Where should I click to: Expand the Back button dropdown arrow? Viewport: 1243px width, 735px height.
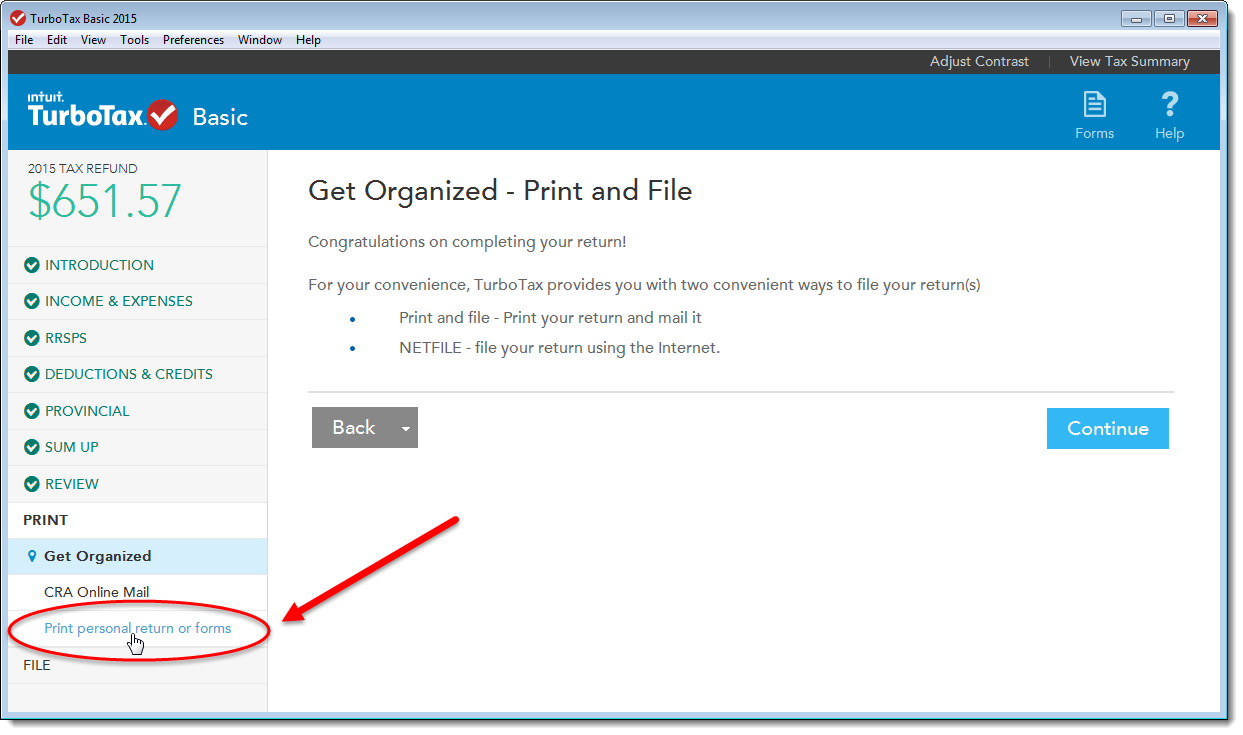click(405, 428)
